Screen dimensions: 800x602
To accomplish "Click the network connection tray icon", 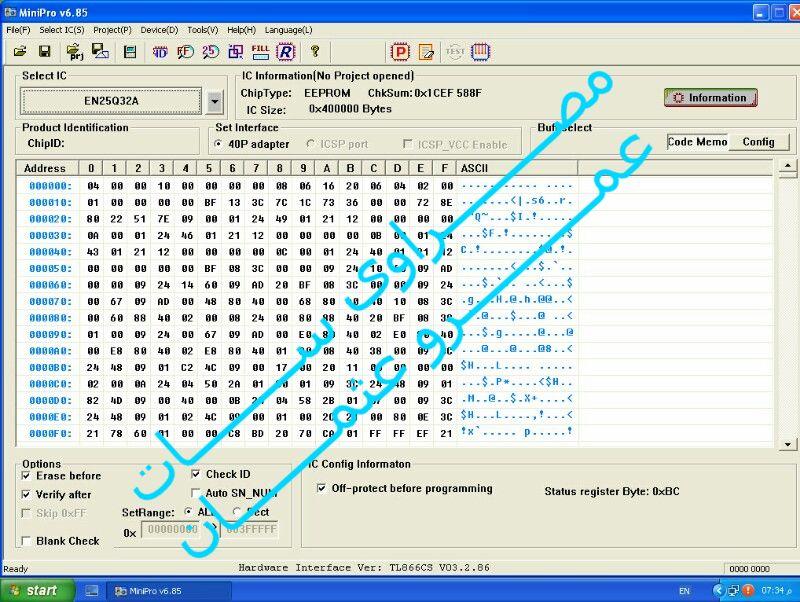I will click(x=734, y=590).
